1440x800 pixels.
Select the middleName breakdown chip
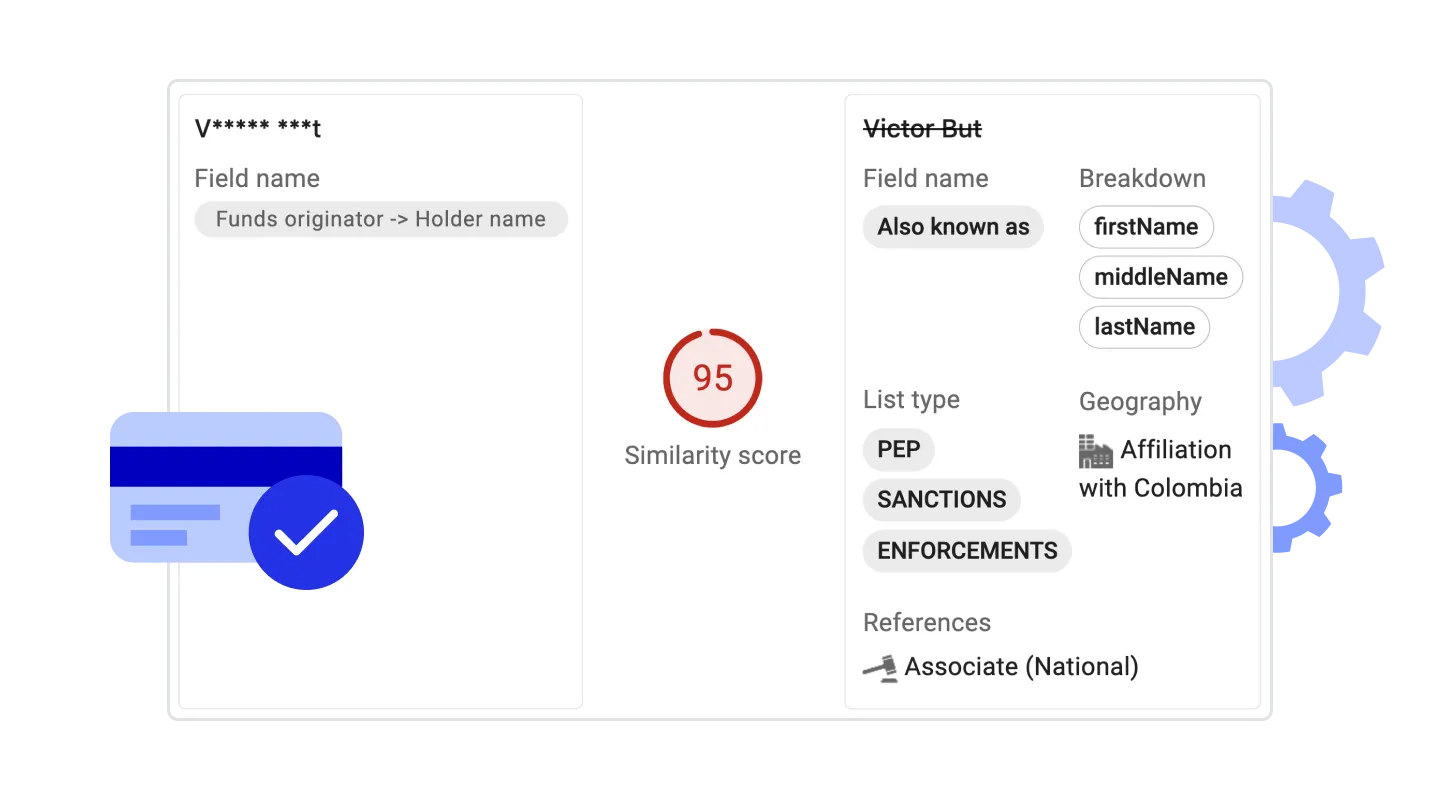(1160, 277)
